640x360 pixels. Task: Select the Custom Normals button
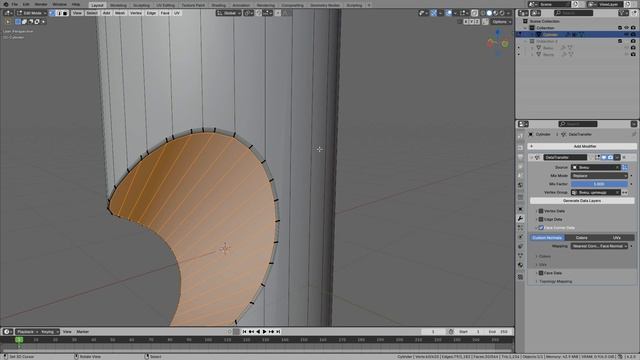[x=547, y=238]
